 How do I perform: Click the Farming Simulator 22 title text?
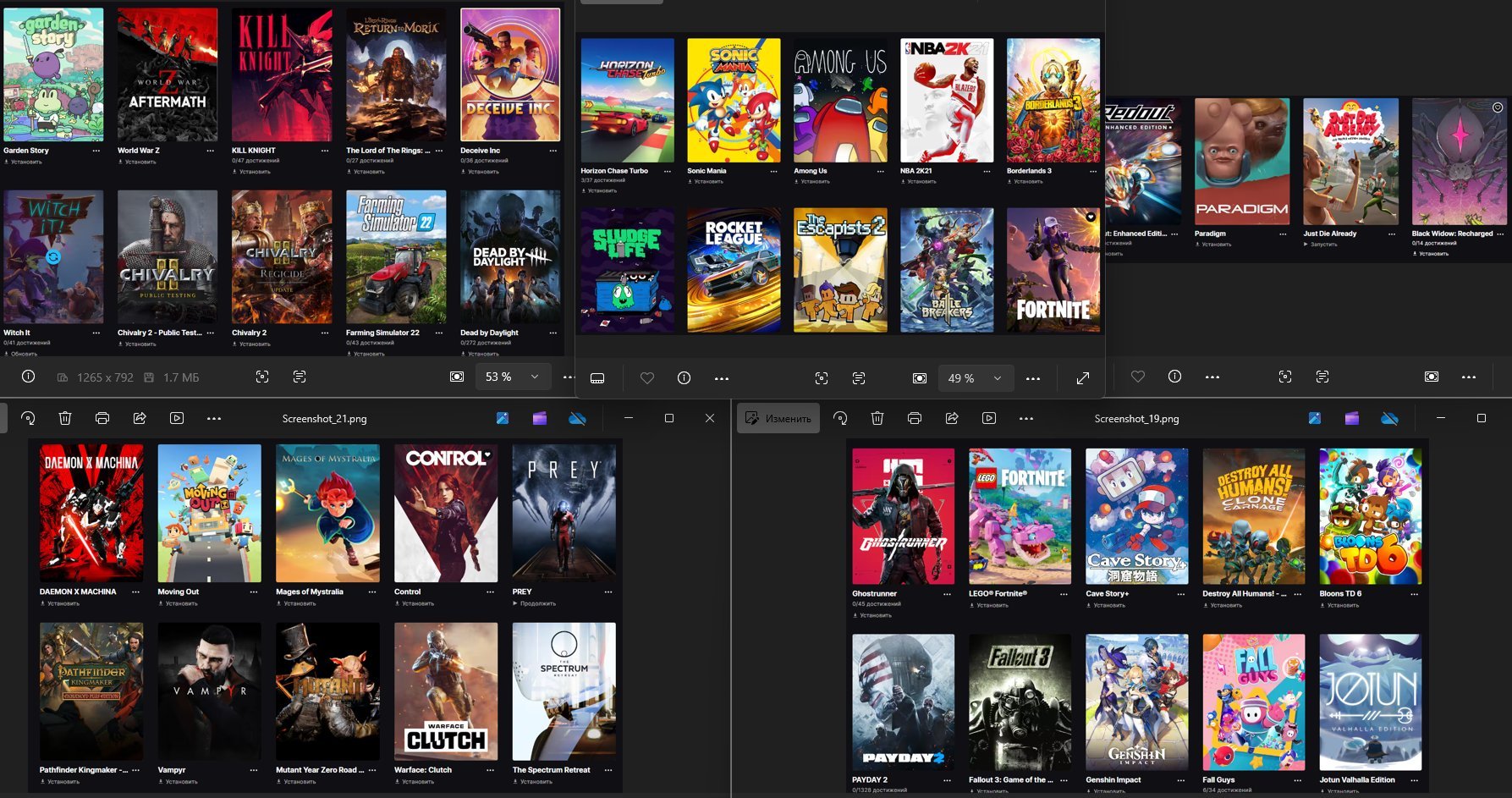[x=382, y=333]
